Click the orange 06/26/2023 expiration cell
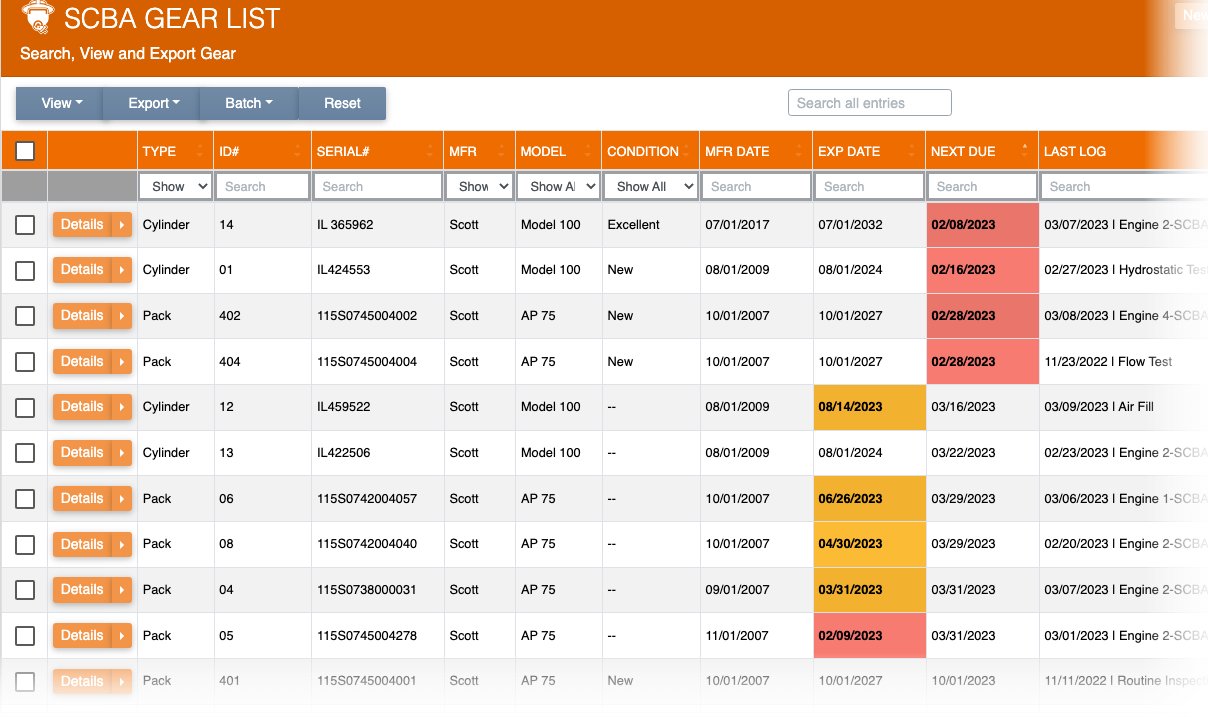This screenshot has width=1208, height=717. pos(869,499)
